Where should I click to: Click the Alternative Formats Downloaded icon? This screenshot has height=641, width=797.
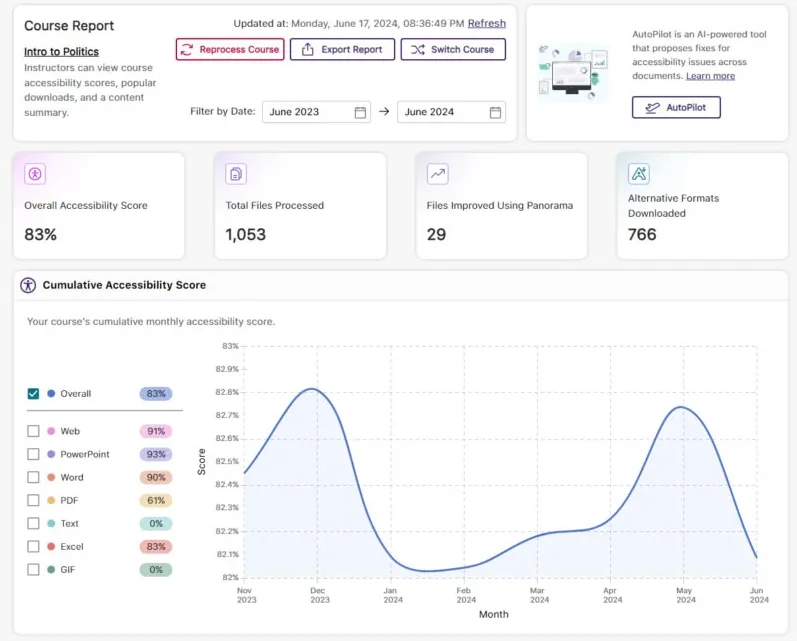pos(639,174)
